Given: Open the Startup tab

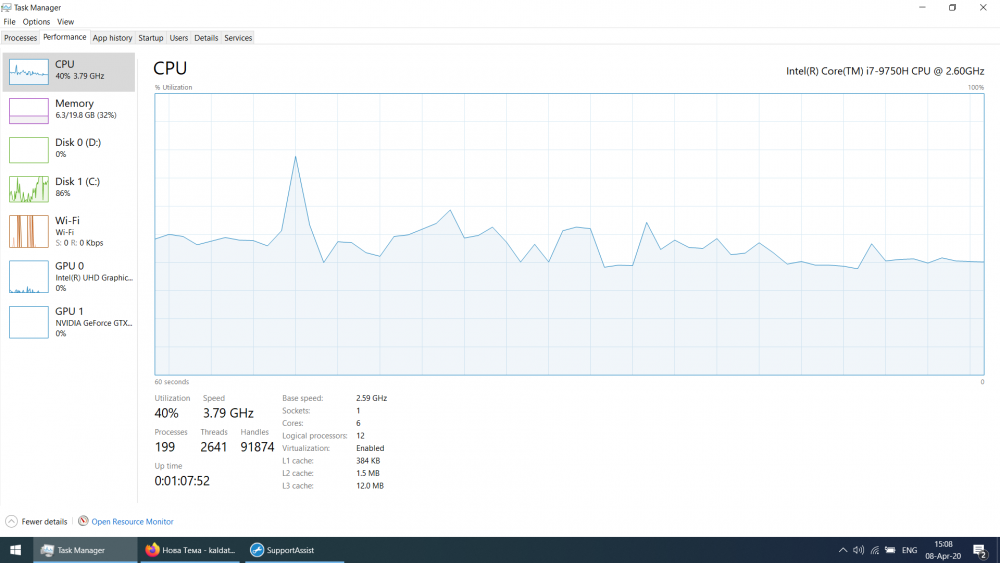Looking at the screenshot, I should point(151,38).
